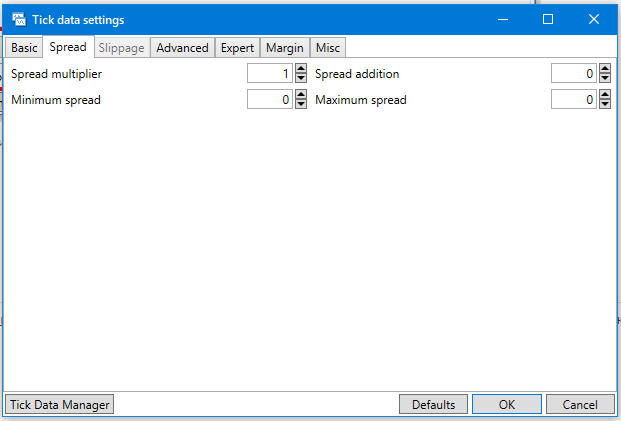Decrease Spread addition with down arrow
The image size is (621, 421).
point(605,78)
